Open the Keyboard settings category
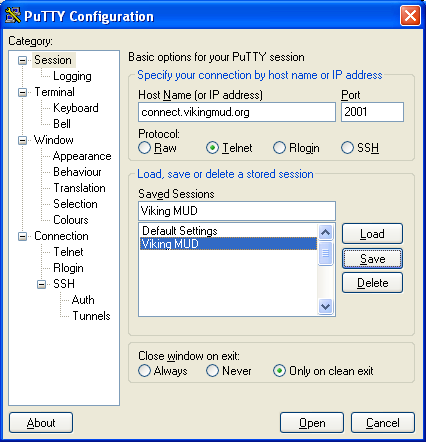This screenshot has width=426, height=442. [x=76, y=108]
